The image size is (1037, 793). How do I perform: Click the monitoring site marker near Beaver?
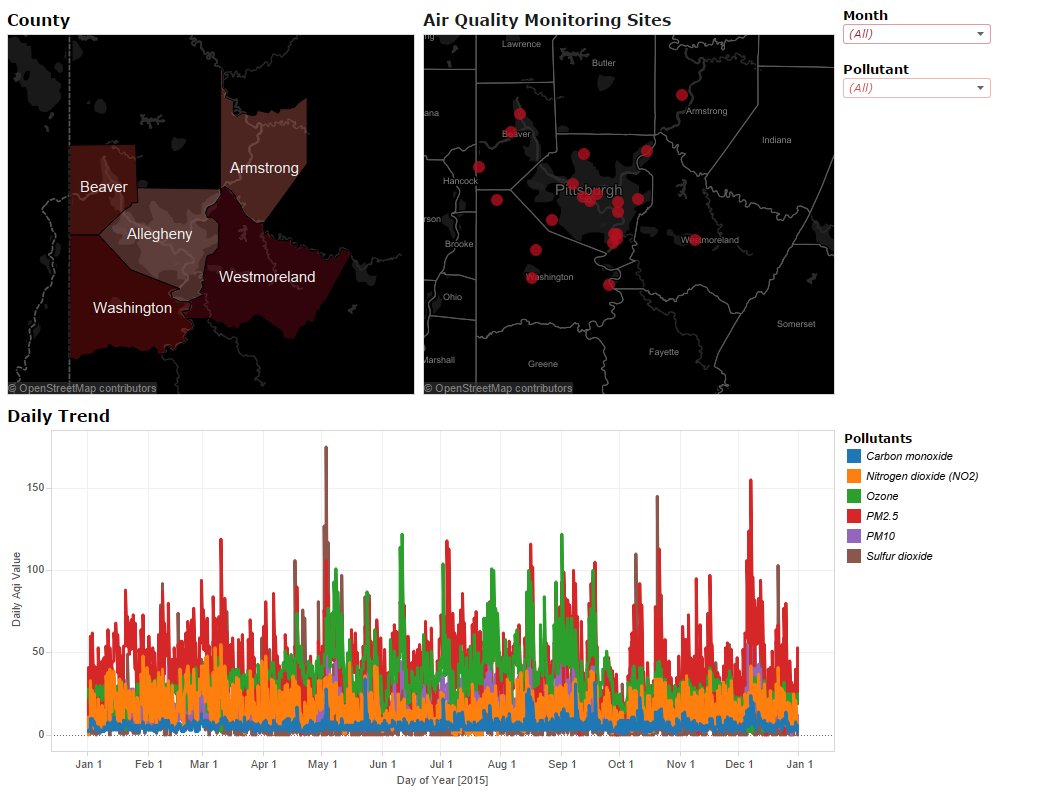click(x=519, y=113)
